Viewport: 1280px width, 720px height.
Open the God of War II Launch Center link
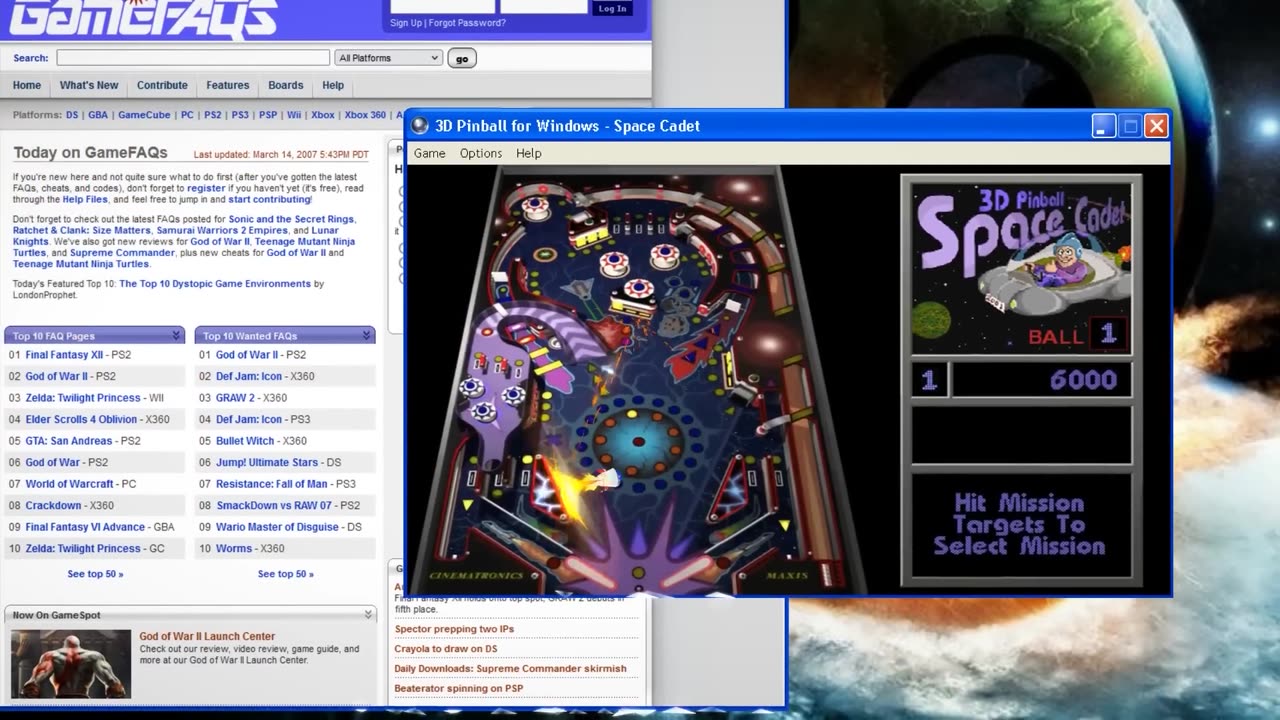coord(207,637)
